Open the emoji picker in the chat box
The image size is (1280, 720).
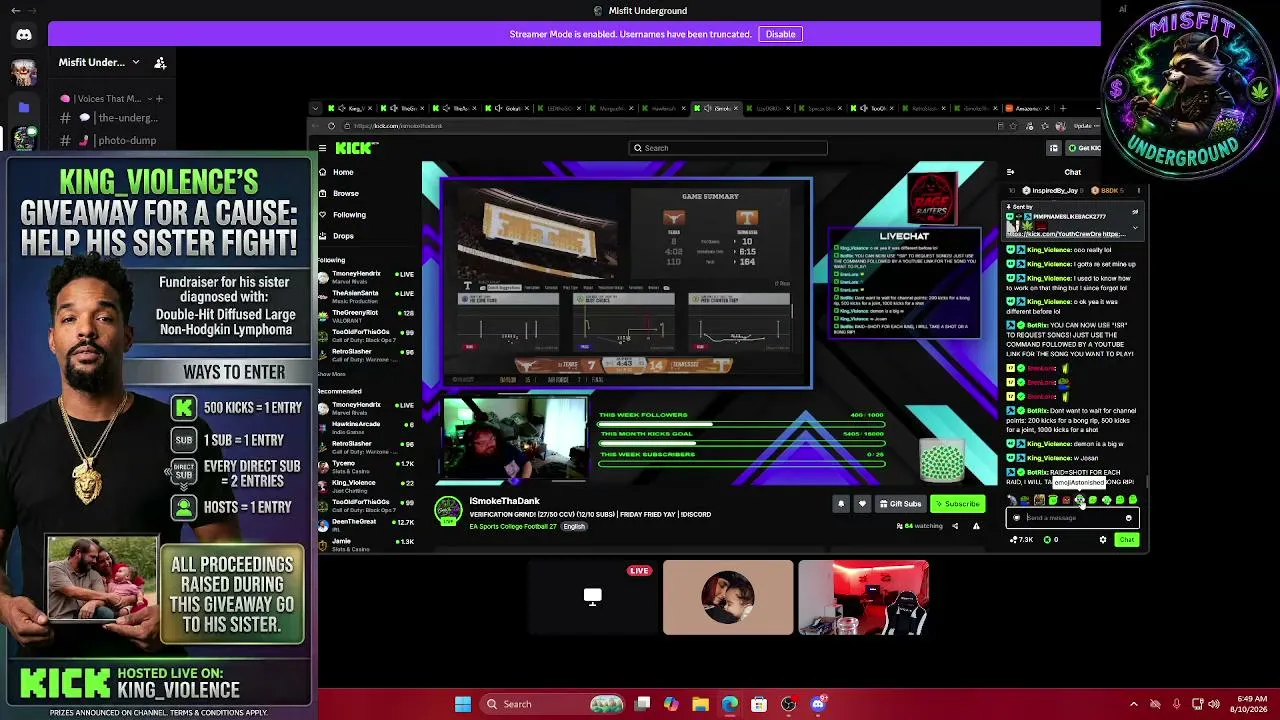(x=1128, y=518)
